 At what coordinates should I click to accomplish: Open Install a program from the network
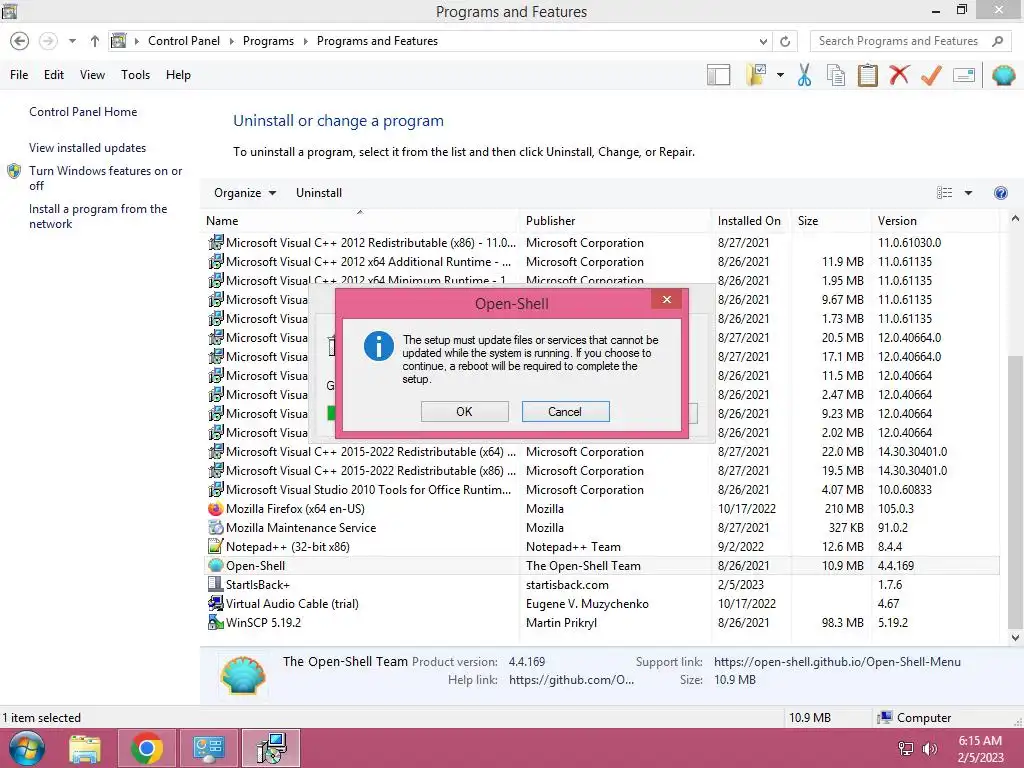(98, 216)
